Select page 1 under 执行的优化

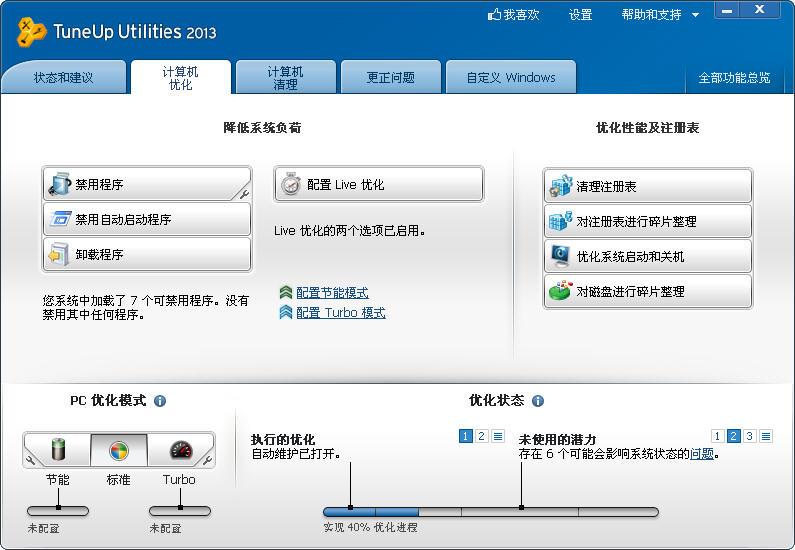pos(465,436)
